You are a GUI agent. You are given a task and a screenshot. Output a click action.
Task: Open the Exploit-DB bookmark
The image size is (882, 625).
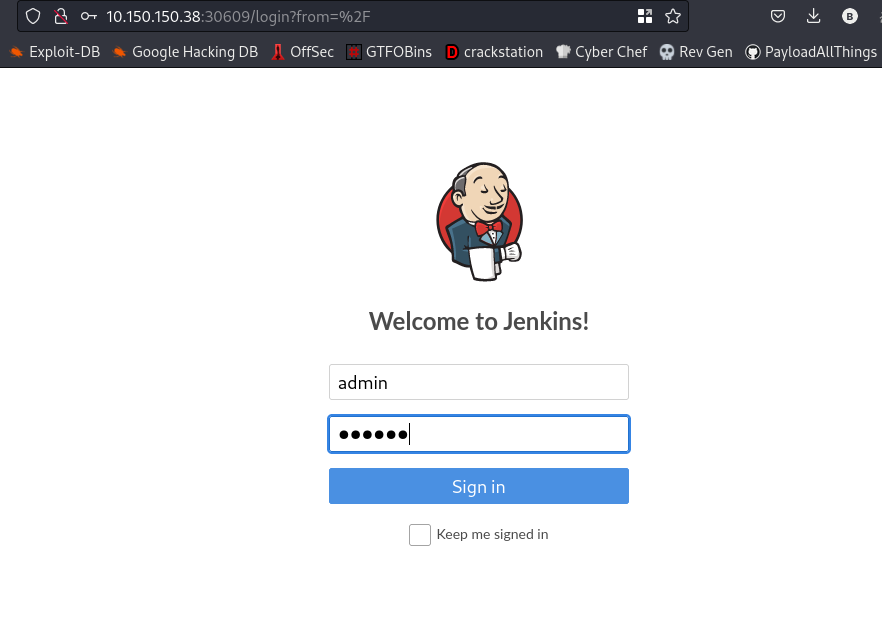[x=55, y=52]
